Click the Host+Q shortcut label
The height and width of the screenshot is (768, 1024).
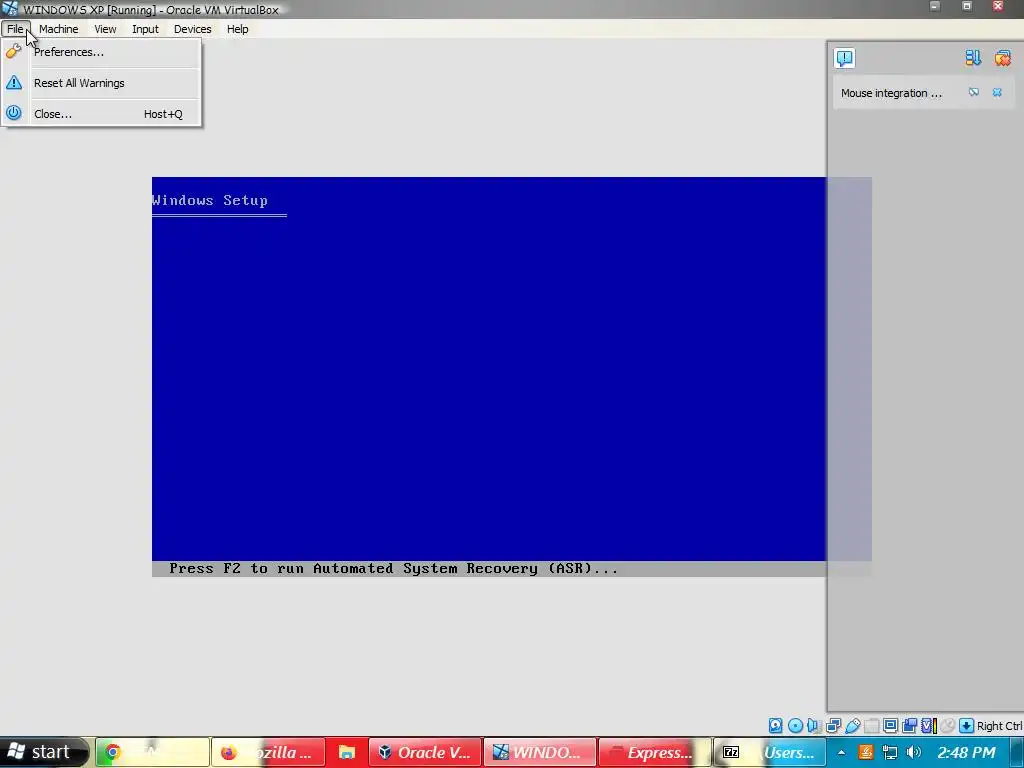coord(163,114)
